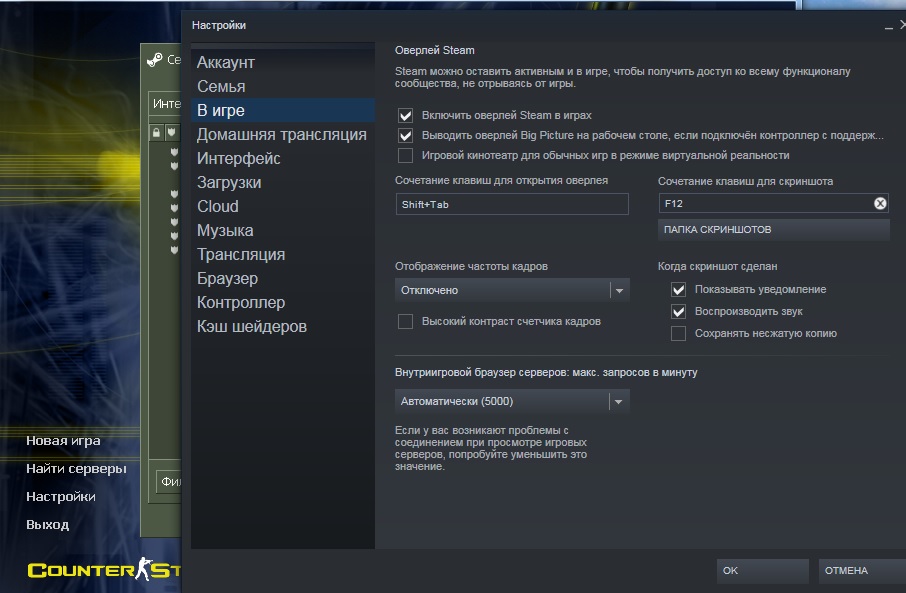Select the 'В игре' settings section
The height and width of the screenshot is (593, 906).
point(283,110)
